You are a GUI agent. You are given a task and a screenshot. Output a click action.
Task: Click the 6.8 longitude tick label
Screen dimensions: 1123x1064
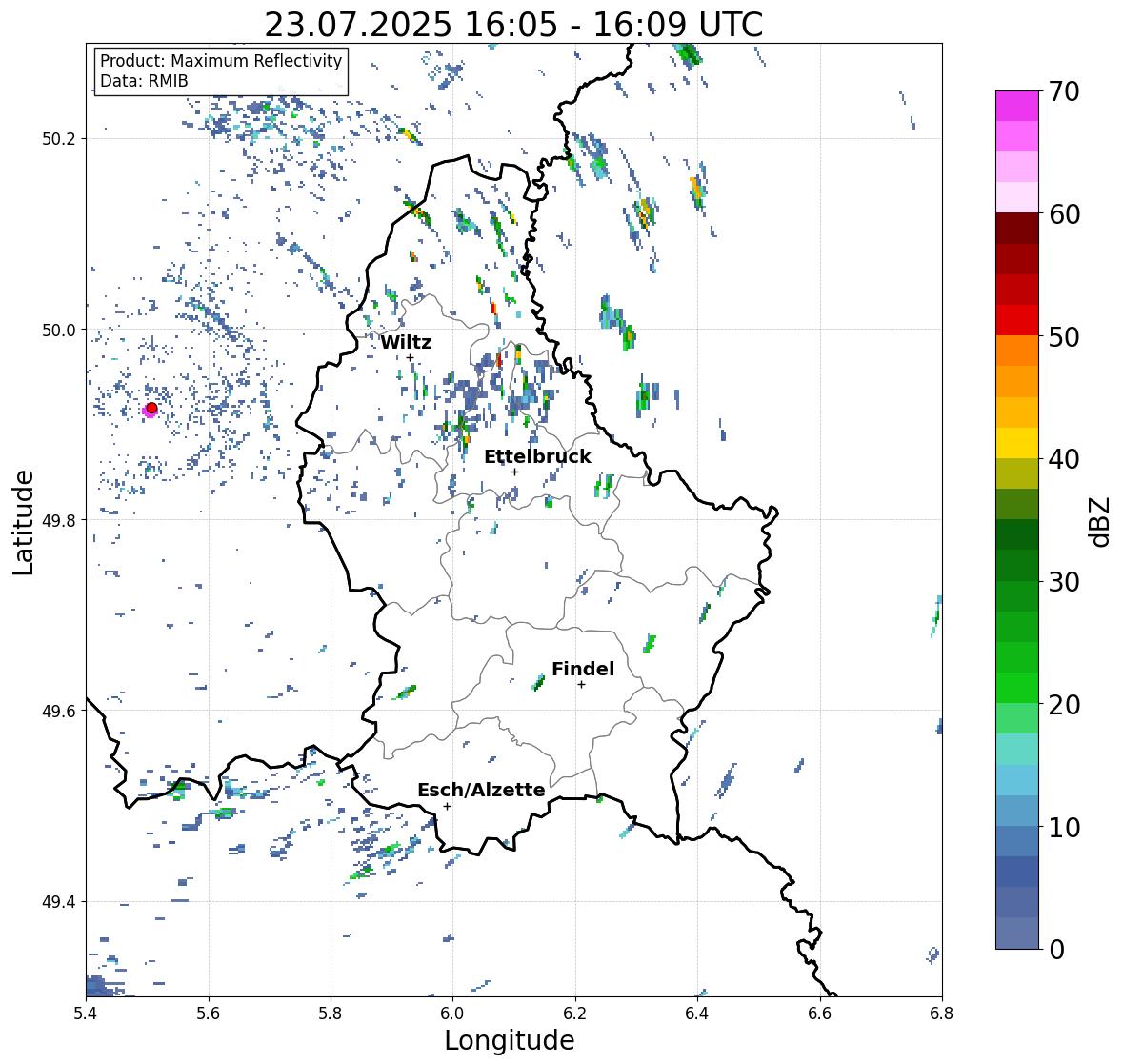coord(942,1014)
